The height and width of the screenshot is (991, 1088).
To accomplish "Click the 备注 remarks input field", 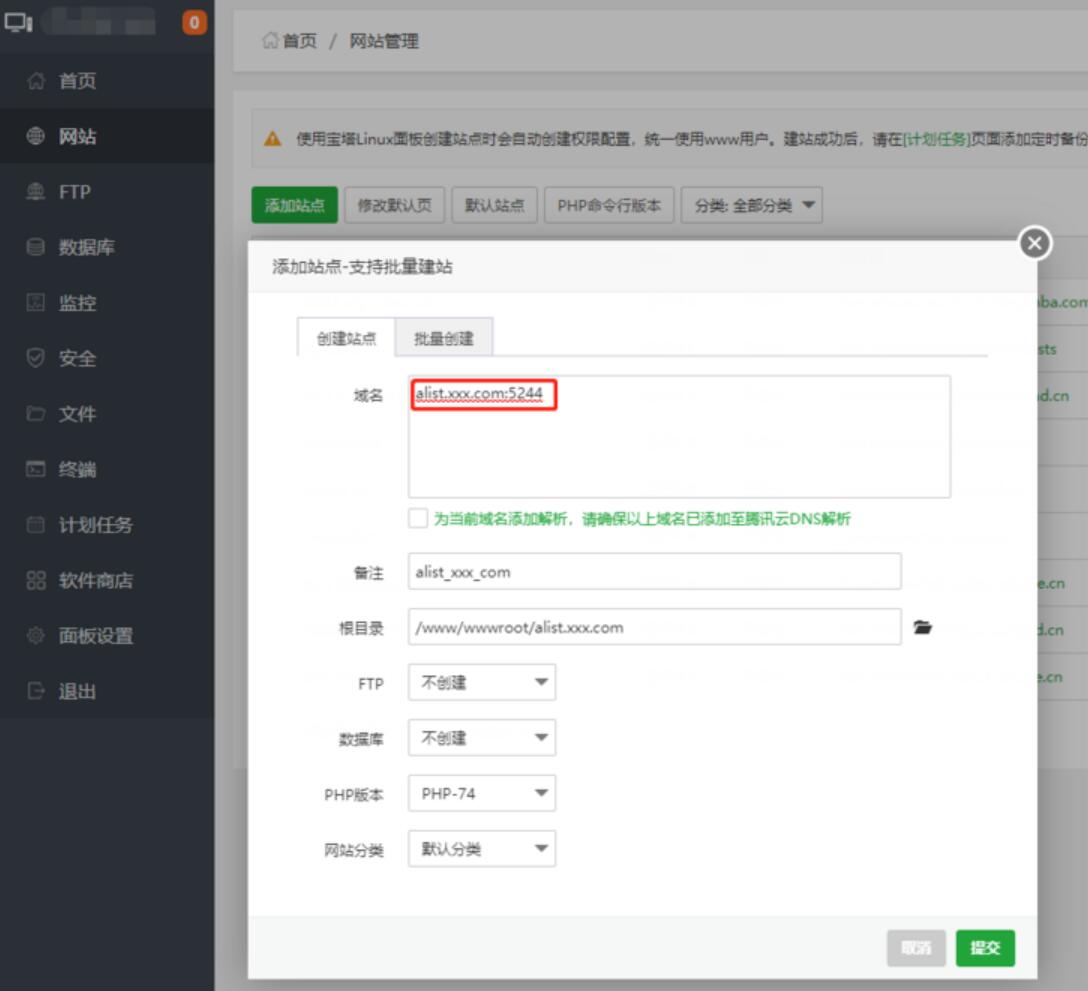I will tap(654, 572).
